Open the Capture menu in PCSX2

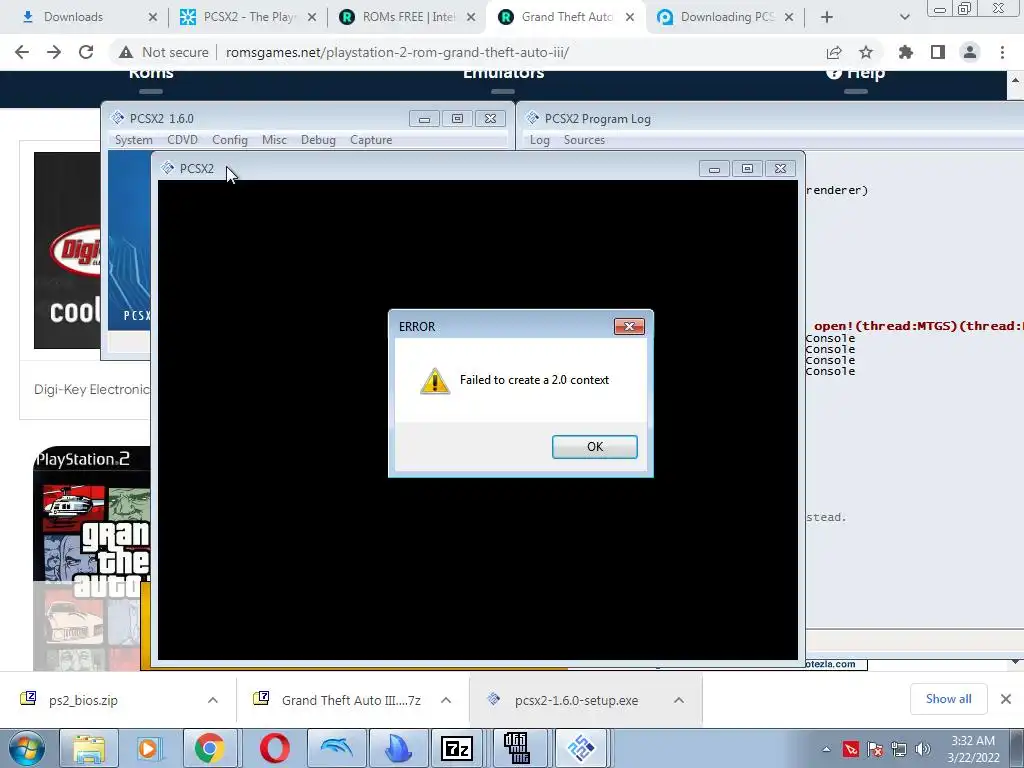pyautogui.click(x=371, y=140)
